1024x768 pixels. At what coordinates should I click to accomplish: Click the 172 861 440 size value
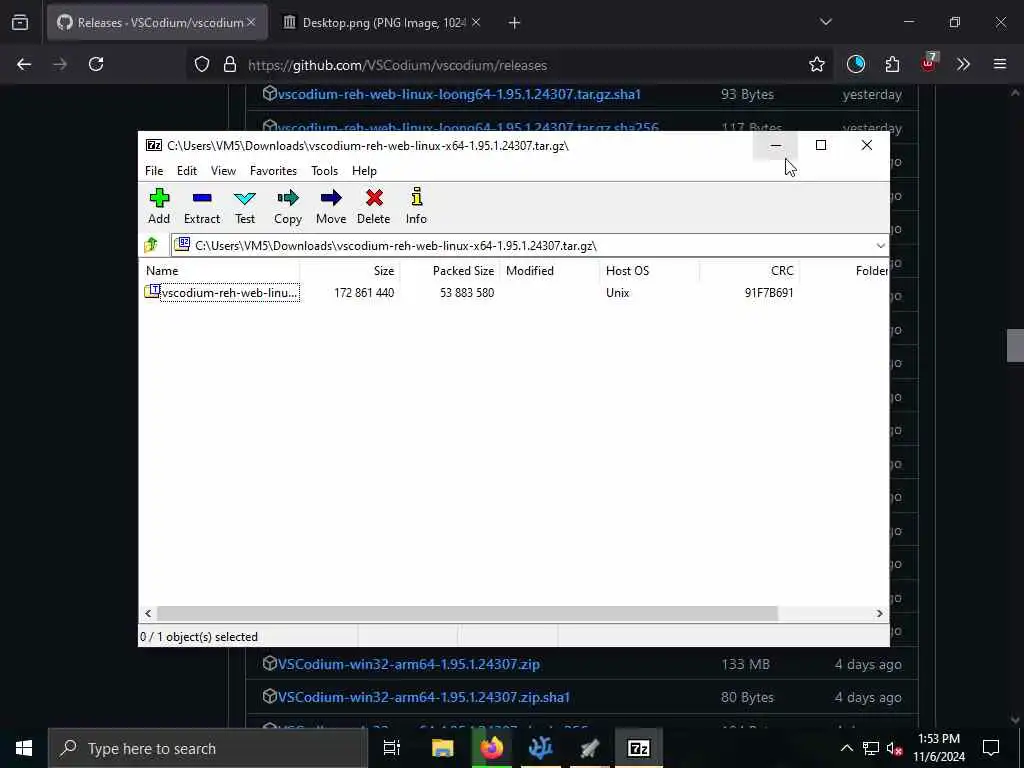[364, 293]
